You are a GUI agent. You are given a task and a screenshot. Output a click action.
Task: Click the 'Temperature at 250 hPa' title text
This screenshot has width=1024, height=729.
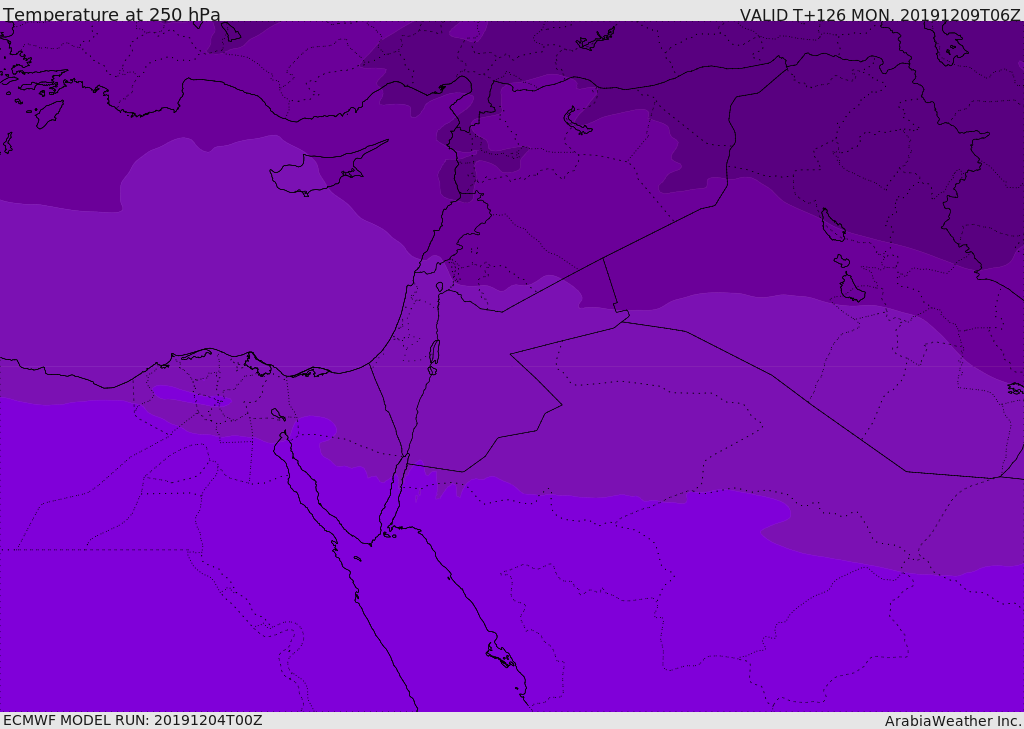112,14
